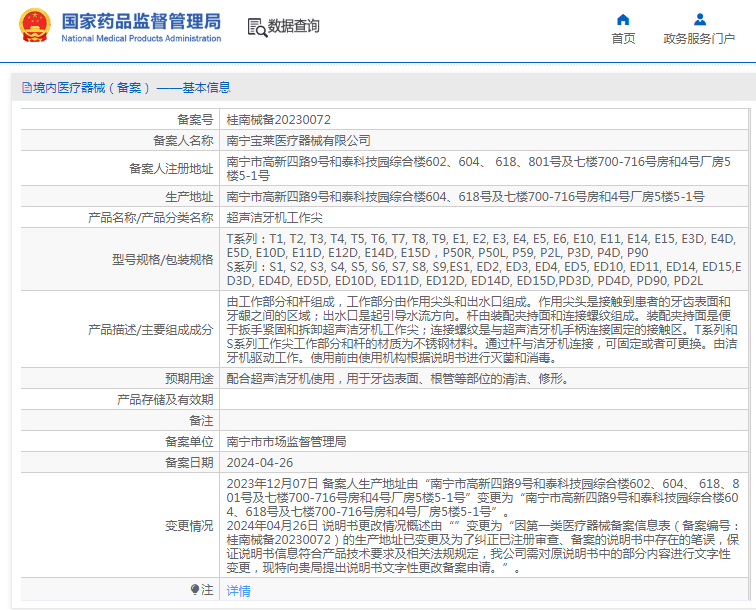Viewport: 756px width, 610px height.
Task: Click 国家药品监督管理局 site title
Action: click(141, 22)
